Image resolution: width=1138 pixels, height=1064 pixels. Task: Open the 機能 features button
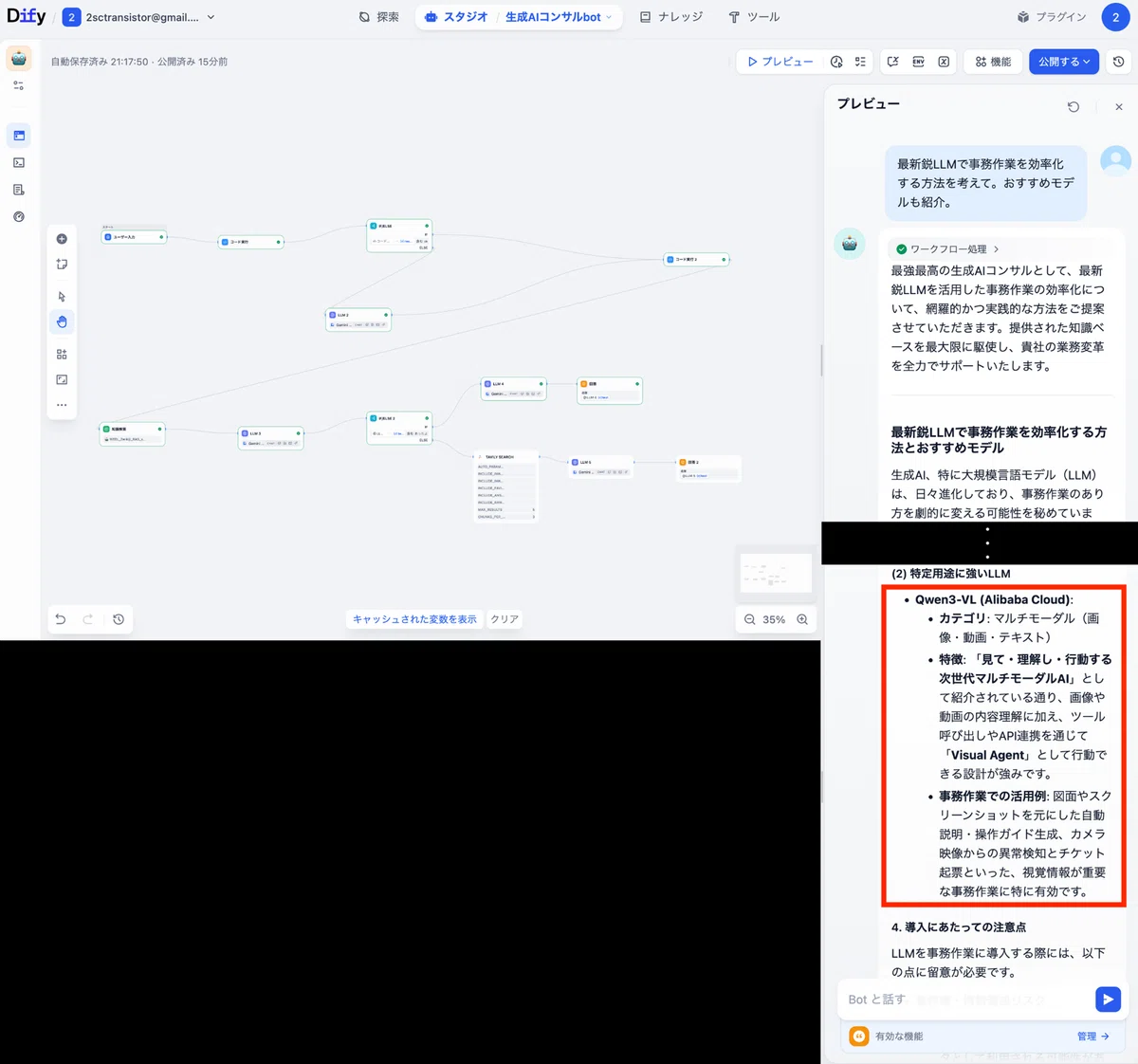pyautogui.click(x=993, y=62)
